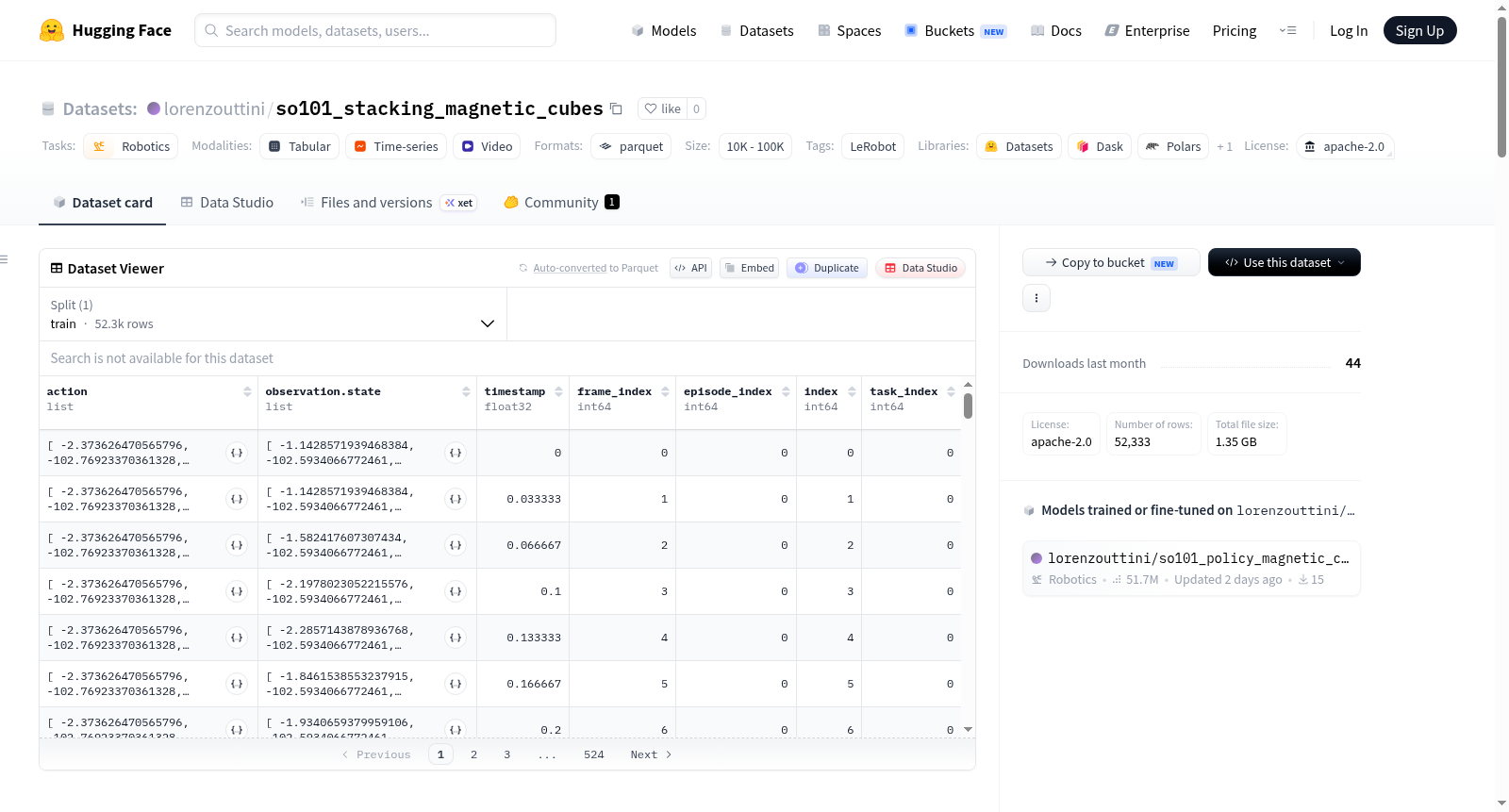Click the Copy to bucket button

coord(1111,262)
